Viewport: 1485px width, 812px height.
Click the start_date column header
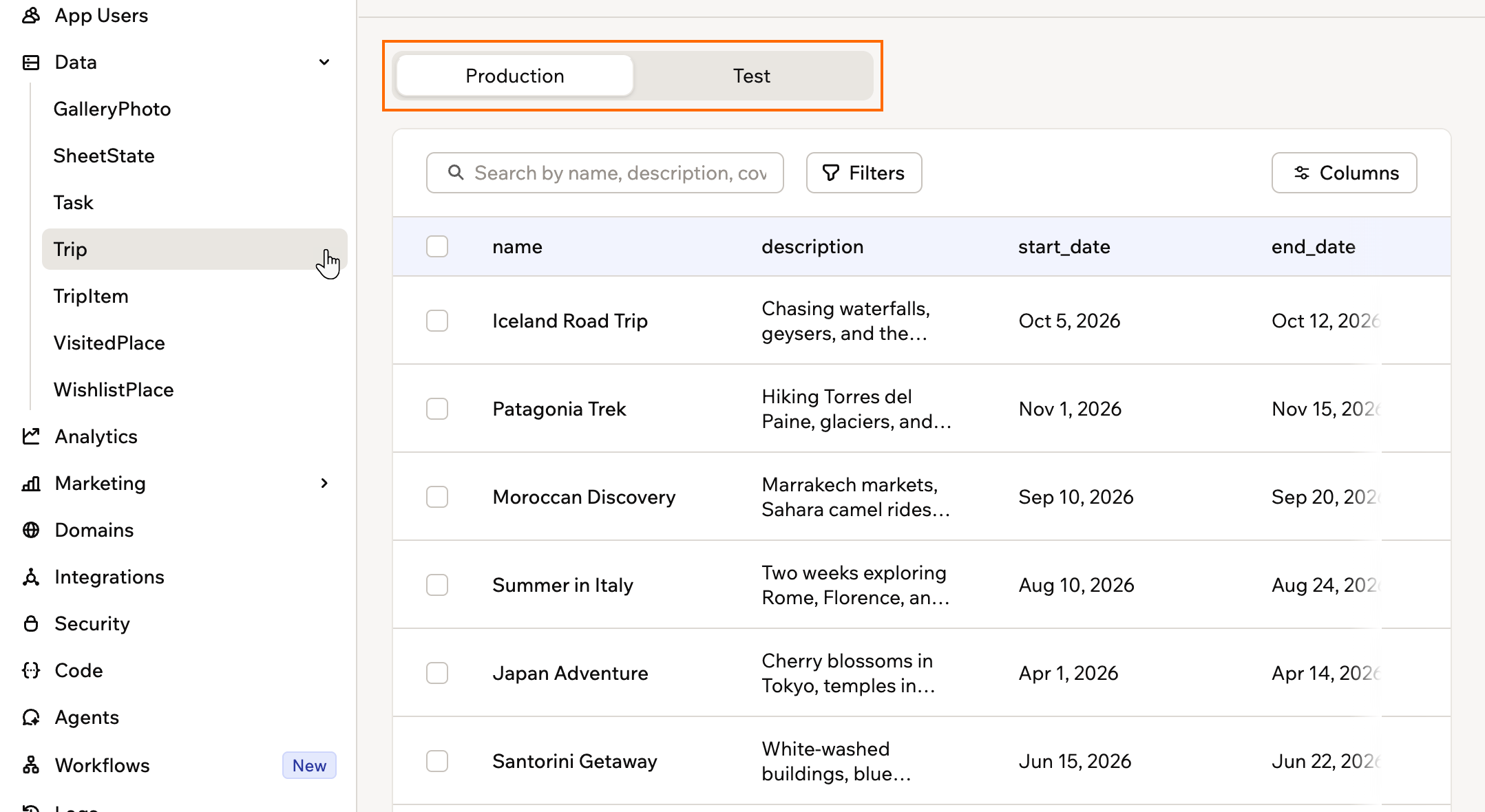coord(1064,246)
